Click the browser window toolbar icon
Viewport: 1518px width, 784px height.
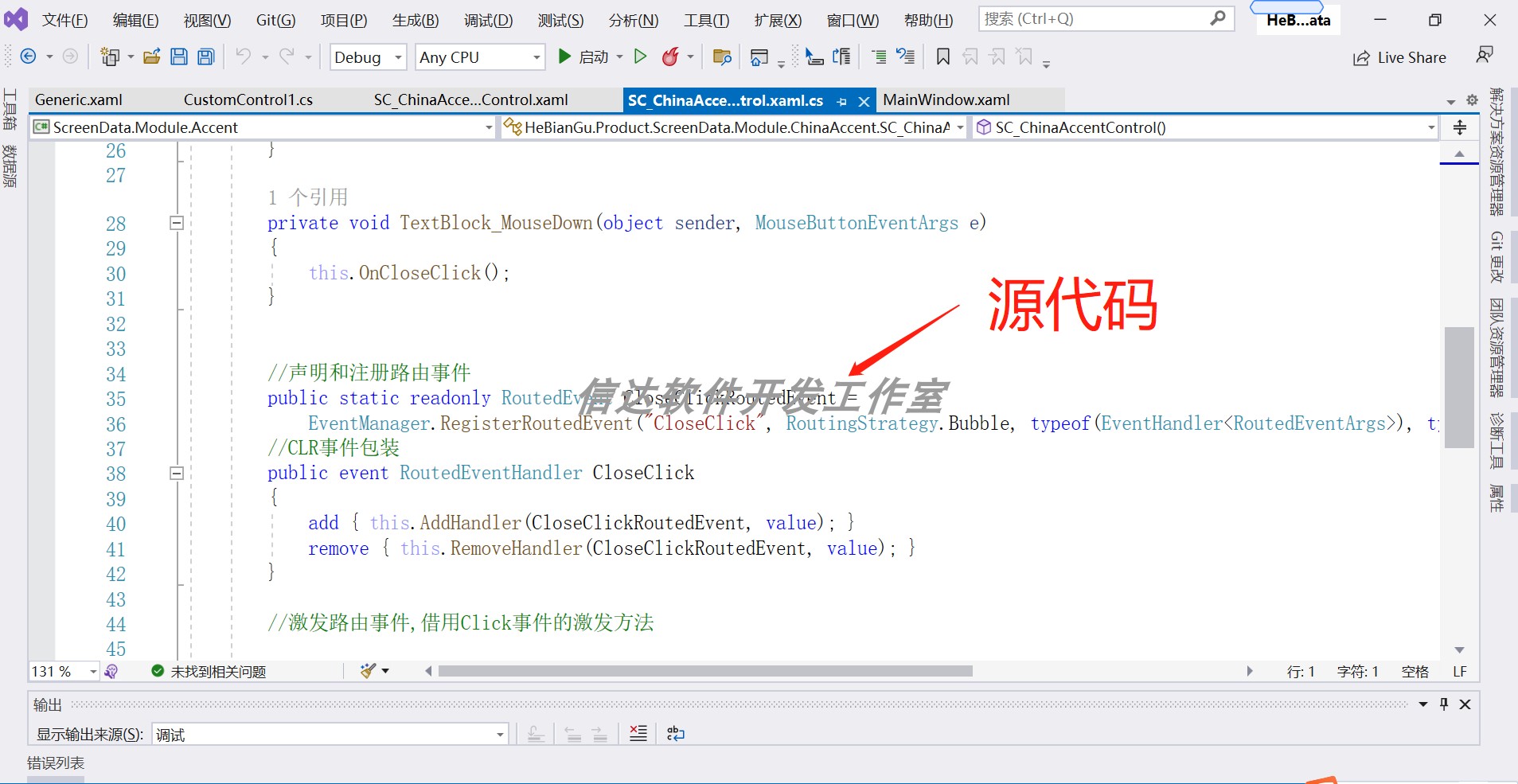click(759, 57)
